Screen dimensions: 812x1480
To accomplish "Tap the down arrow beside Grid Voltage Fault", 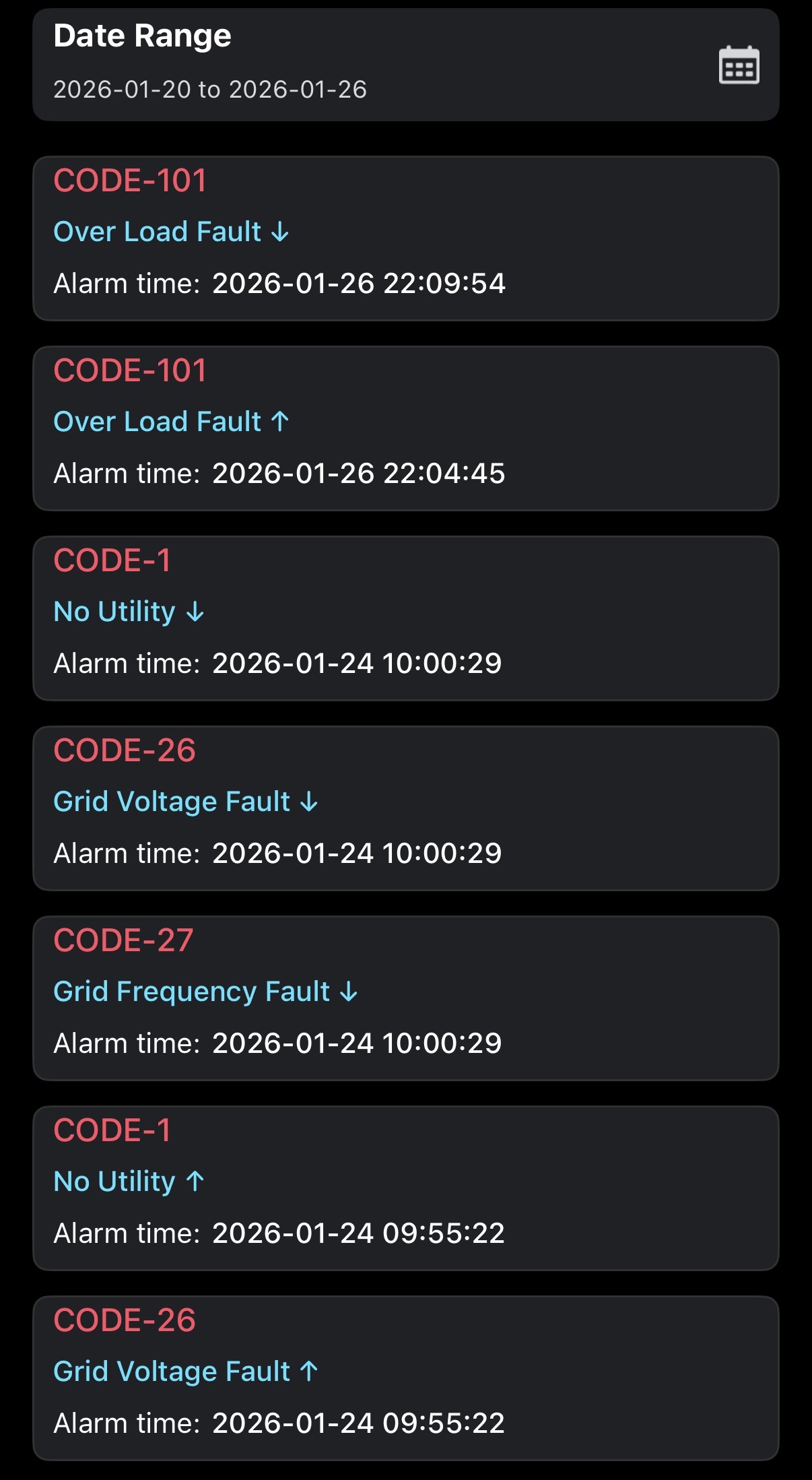I will [309, 802].
